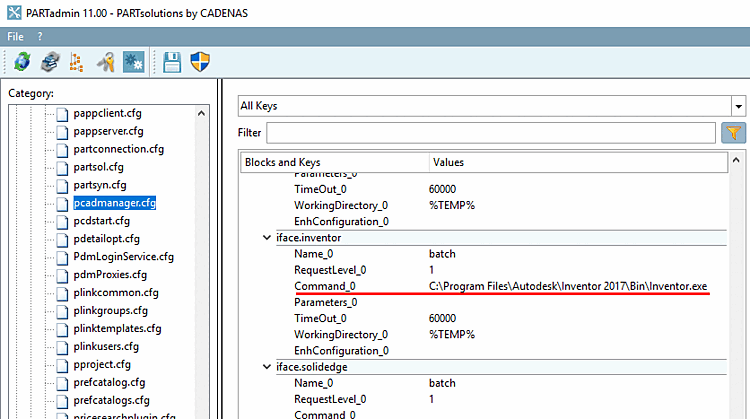750x419 pixels.
Task: Apply filter with the funnel button
Action: coord(733,132)
